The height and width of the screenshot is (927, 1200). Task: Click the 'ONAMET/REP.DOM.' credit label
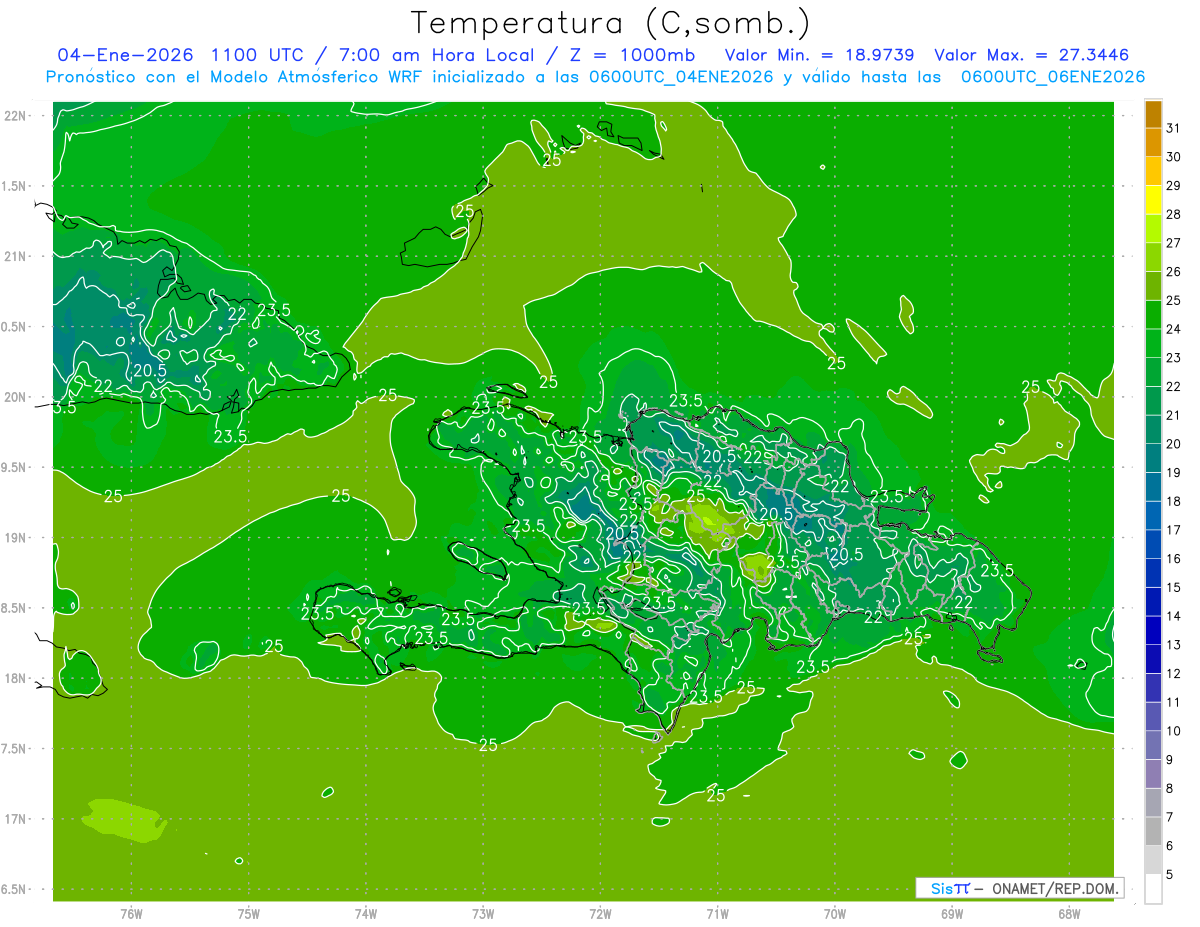pyautogui.click(x=1056, y=888)
